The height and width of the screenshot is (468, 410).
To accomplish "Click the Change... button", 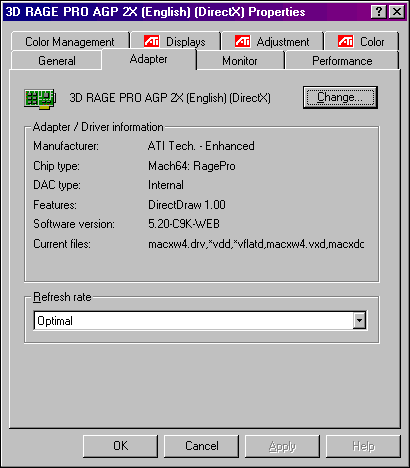I will click(x=340, y=97).
